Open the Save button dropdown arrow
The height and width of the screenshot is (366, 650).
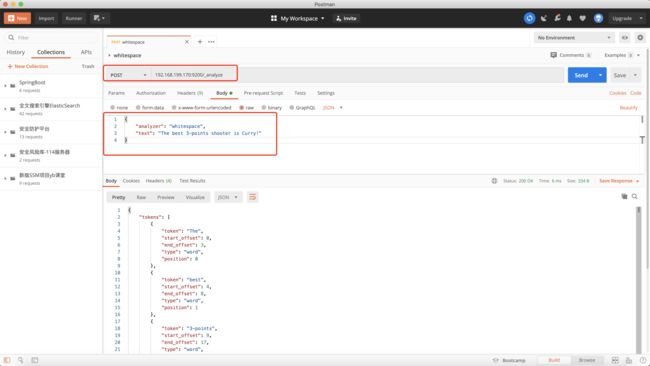coord(635,75)
